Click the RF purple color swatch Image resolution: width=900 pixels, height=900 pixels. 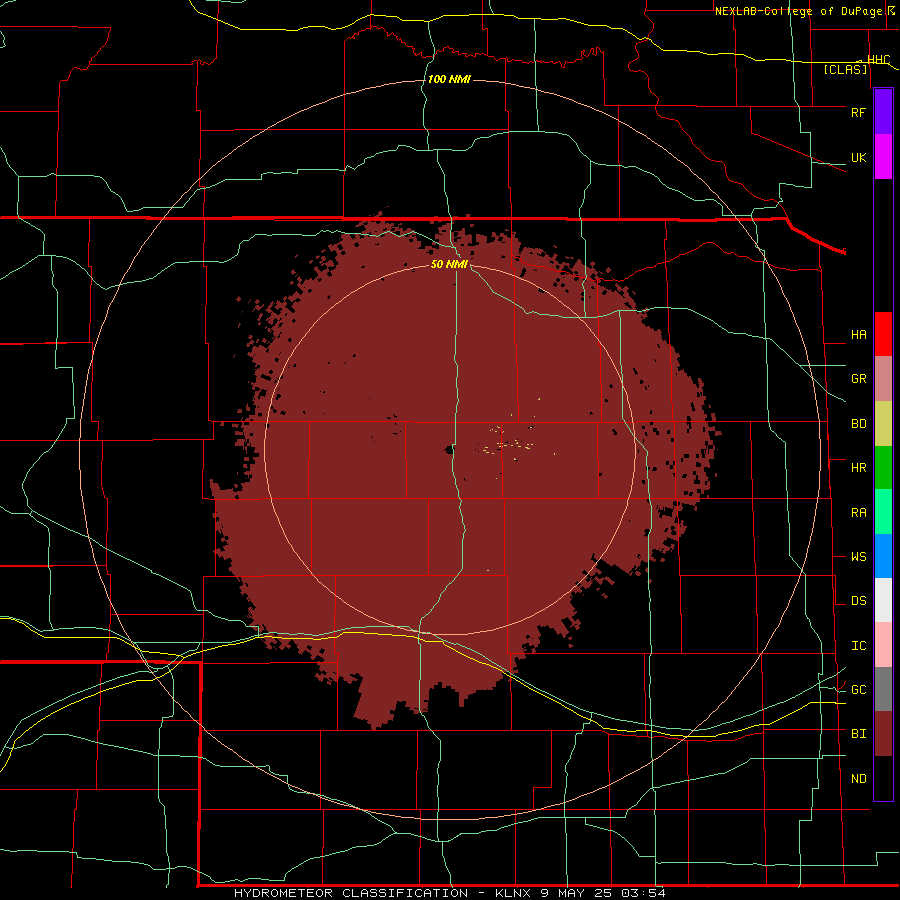point(883,112)
